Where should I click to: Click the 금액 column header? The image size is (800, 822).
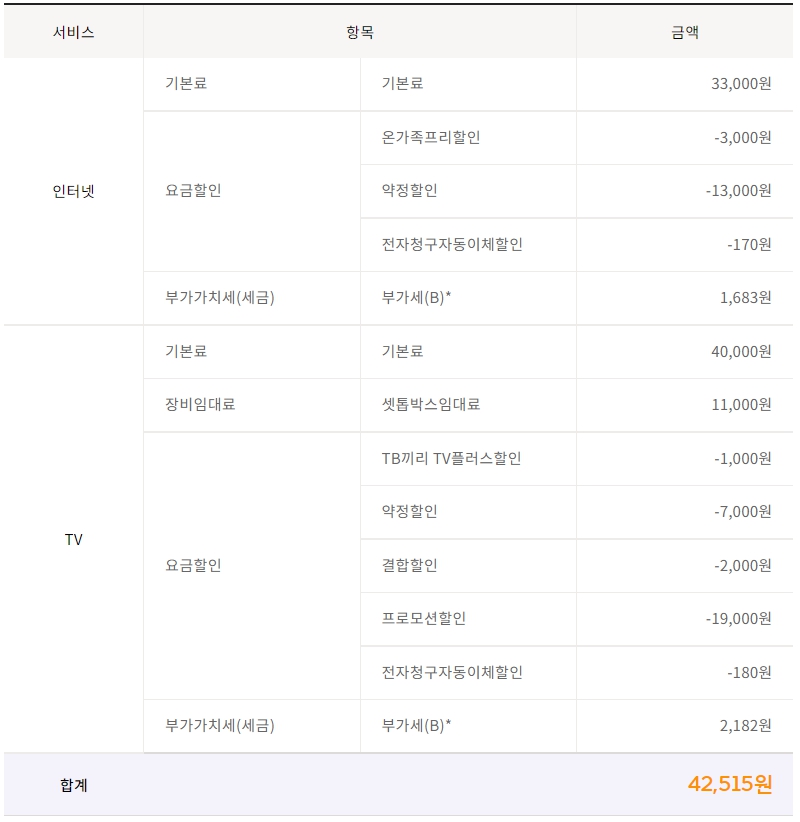pyautogui.click(x=685, y=32)
